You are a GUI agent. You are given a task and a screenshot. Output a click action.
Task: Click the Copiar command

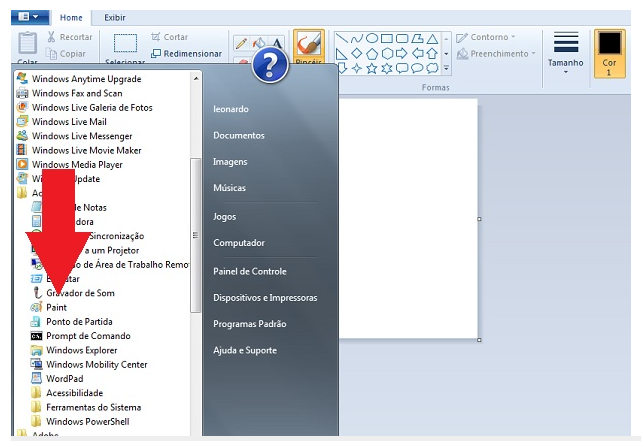pos(65,54)
